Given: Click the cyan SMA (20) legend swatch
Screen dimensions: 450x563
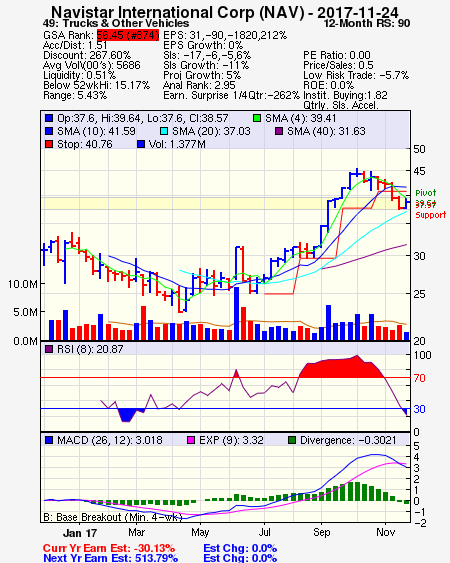Looking at the screenshot, I should point(164,131).
